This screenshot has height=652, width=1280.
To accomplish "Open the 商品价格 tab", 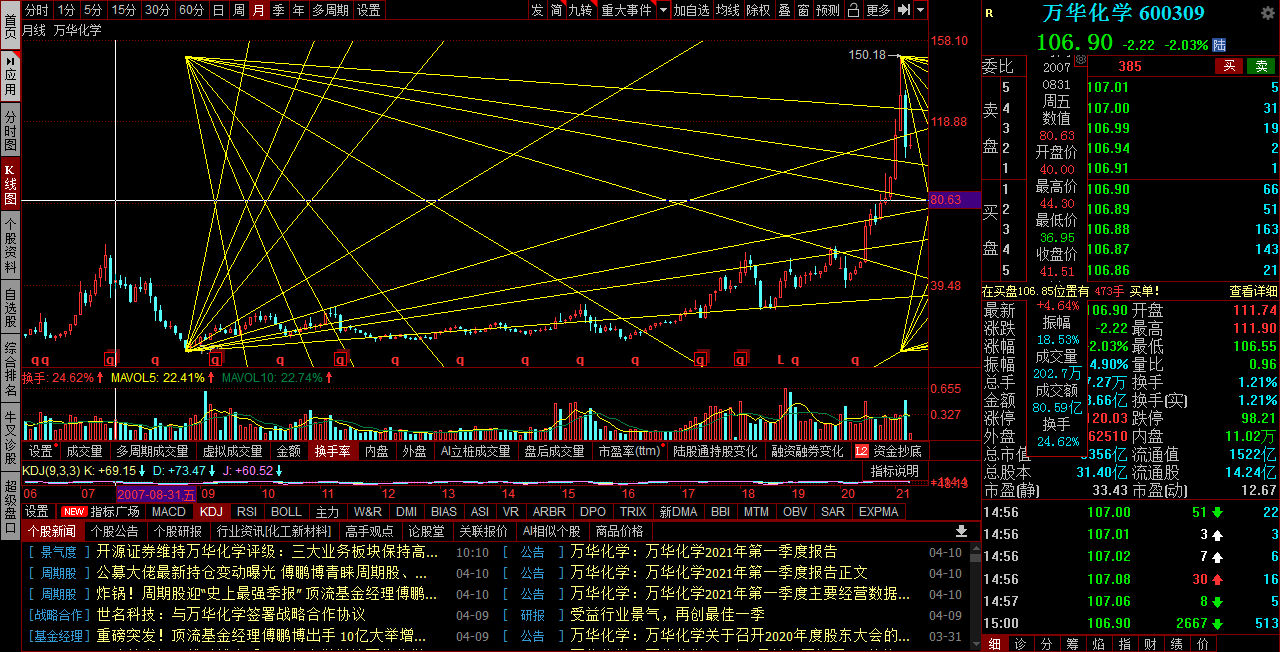I will pos(620,531).
